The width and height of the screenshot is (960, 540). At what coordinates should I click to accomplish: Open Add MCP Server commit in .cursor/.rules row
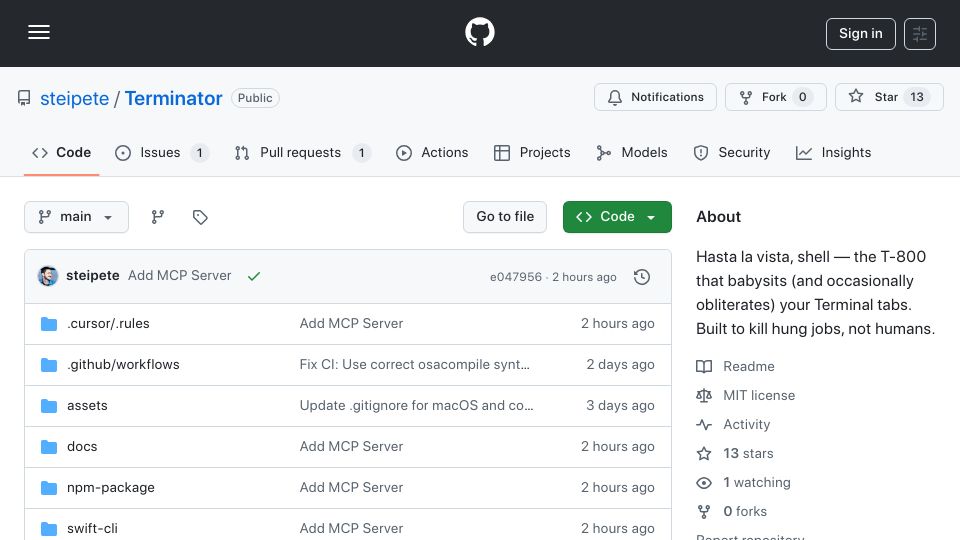click(351, 323)
